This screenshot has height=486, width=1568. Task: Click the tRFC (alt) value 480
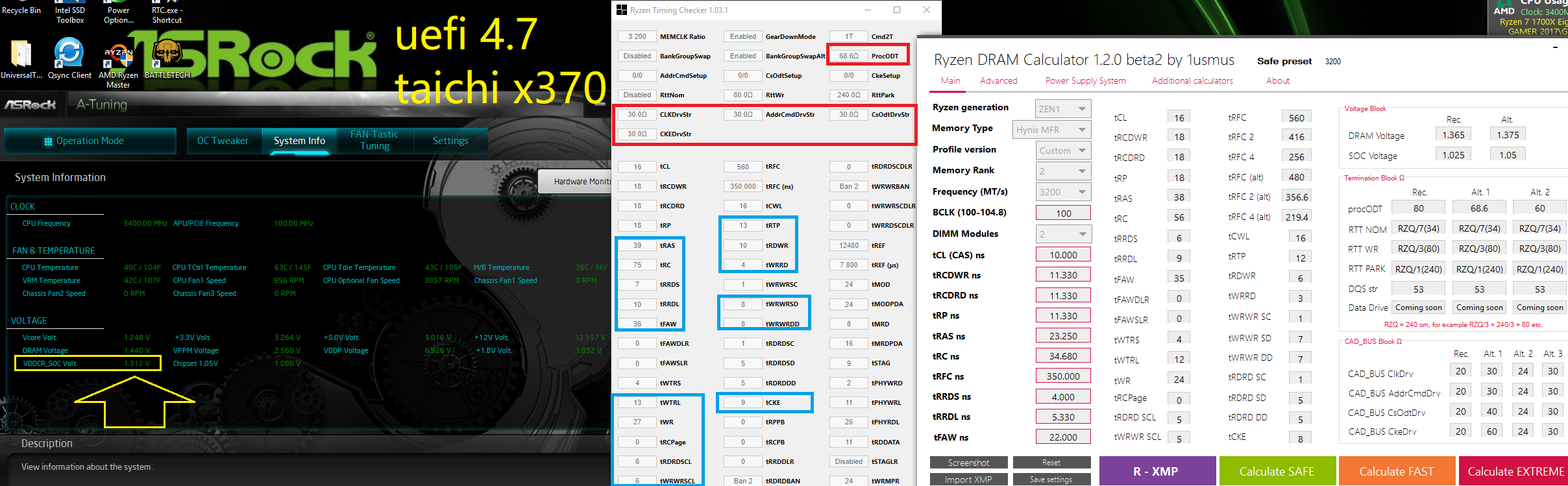(x=1296, y=176)
